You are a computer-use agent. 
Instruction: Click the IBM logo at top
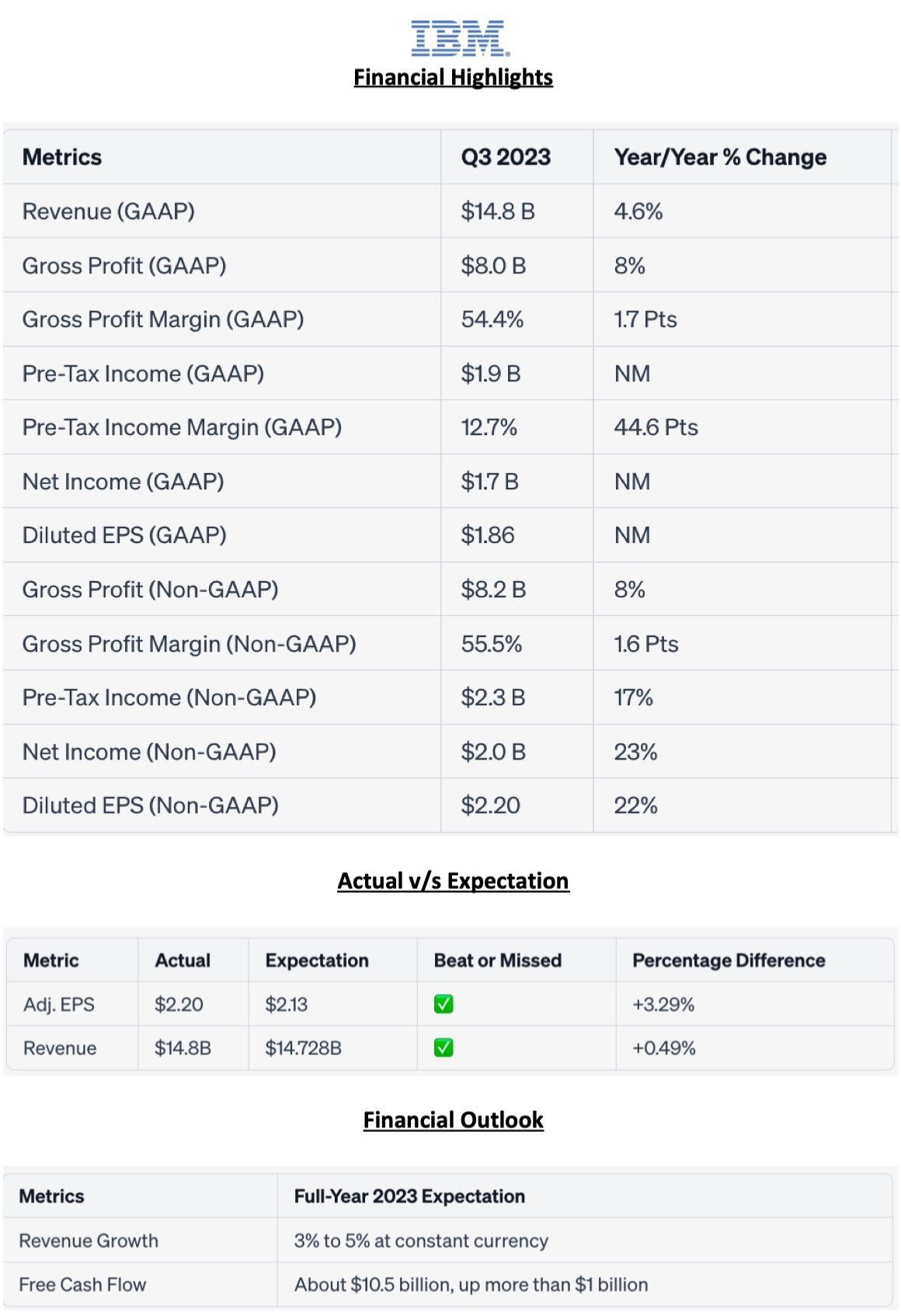459,39
